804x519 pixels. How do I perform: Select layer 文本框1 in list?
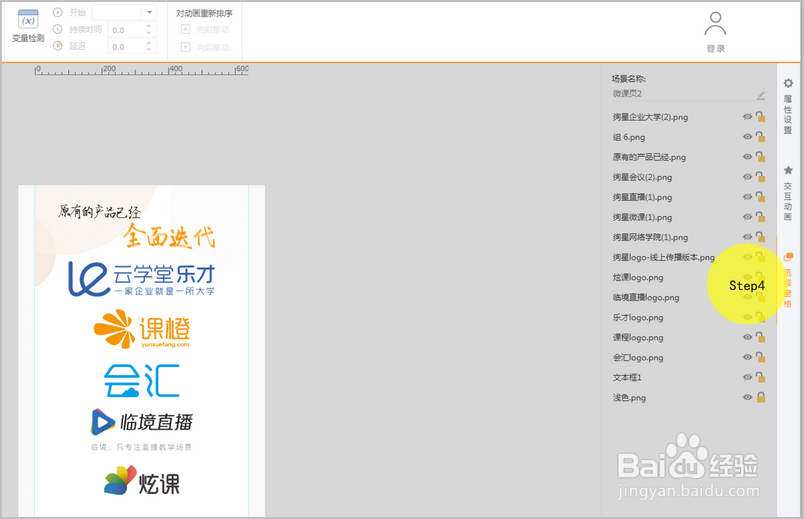coord(627,377)
